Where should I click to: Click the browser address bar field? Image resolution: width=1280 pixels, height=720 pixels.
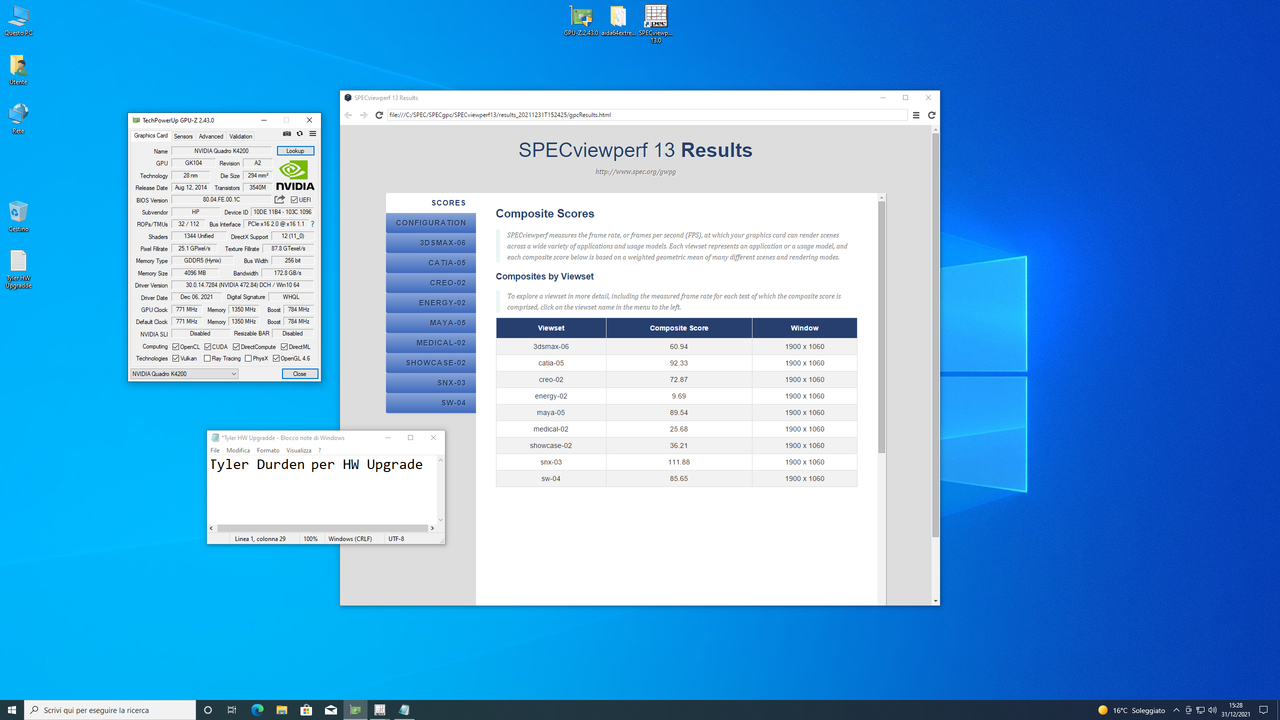tap(647, 115)
